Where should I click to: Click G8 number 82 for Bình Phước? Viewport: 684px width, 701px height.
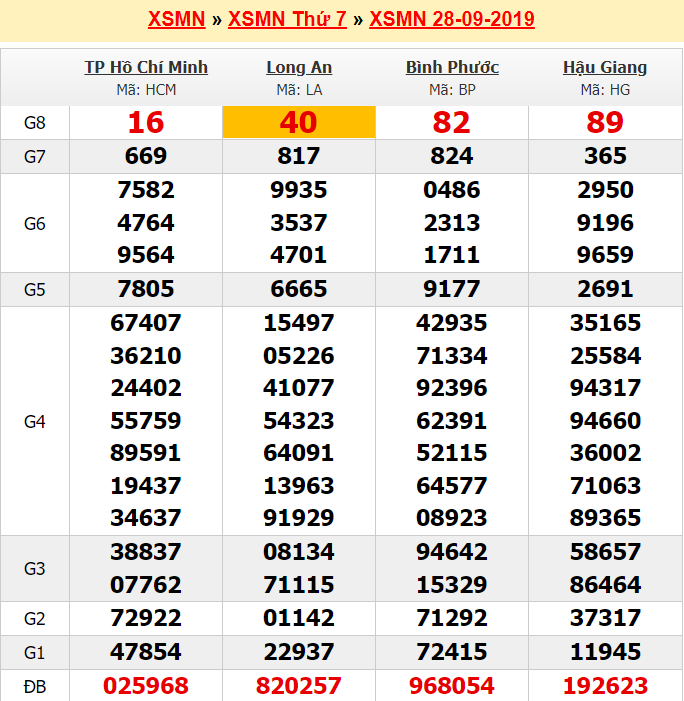click(452, 122)
